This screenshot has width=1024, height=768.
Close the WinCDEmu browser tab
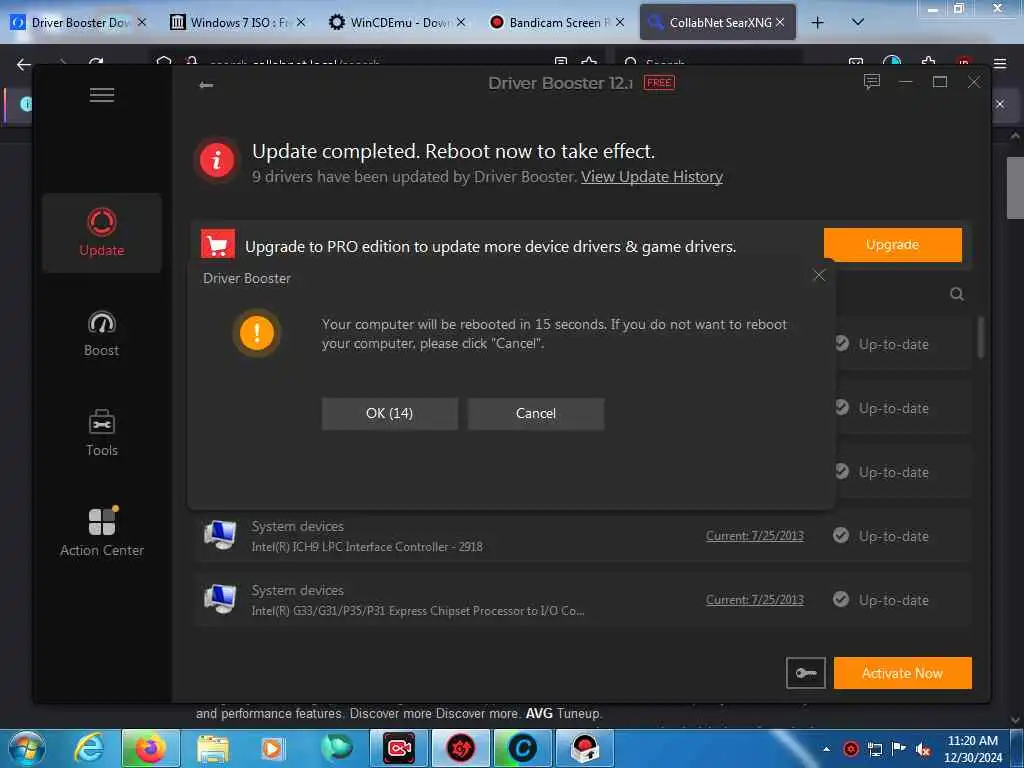click(461, 22)
